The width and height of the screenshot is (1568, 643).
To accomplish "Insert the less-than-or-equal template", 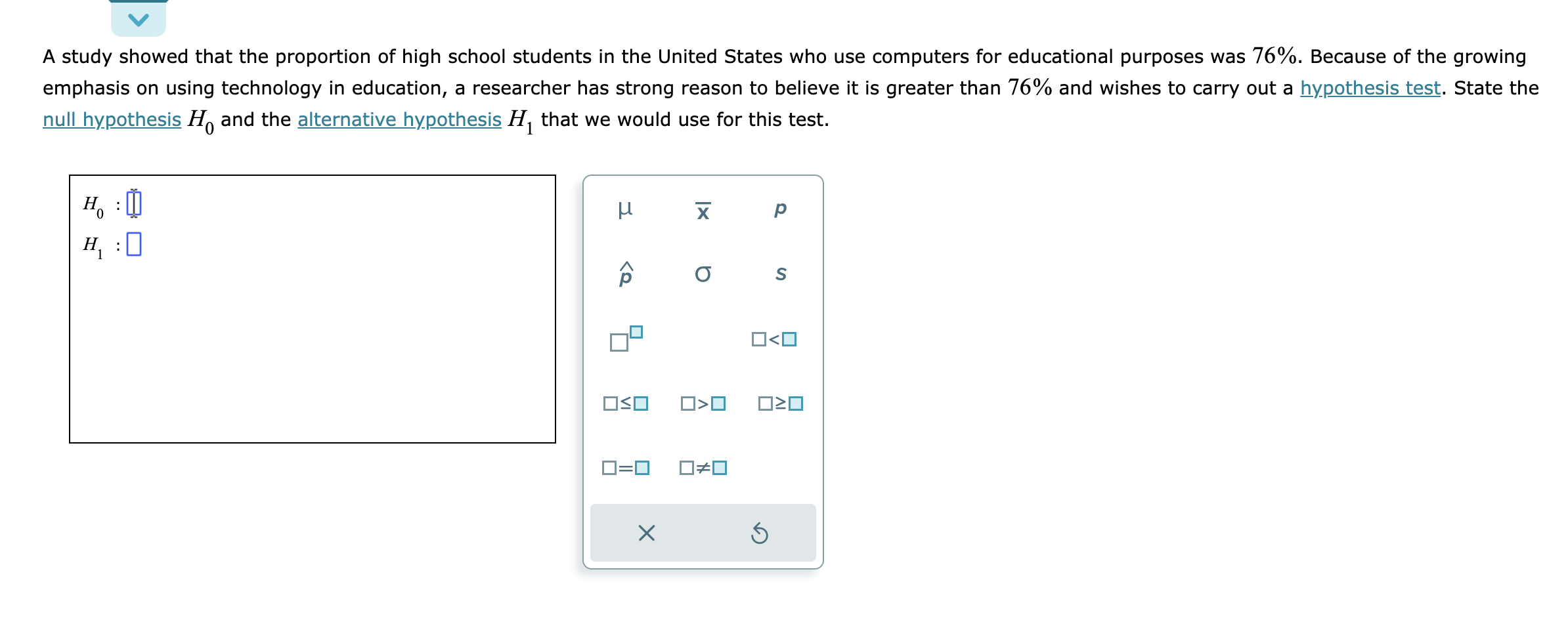I will tap(624, 404).
